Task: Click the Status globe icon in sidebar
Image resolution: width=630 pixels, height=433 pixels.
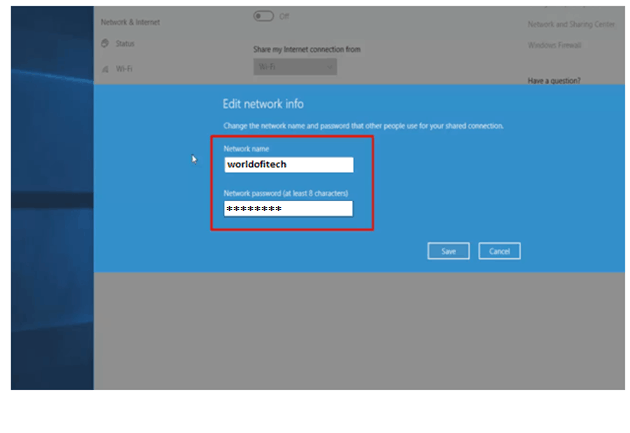Action: [105, 44]
